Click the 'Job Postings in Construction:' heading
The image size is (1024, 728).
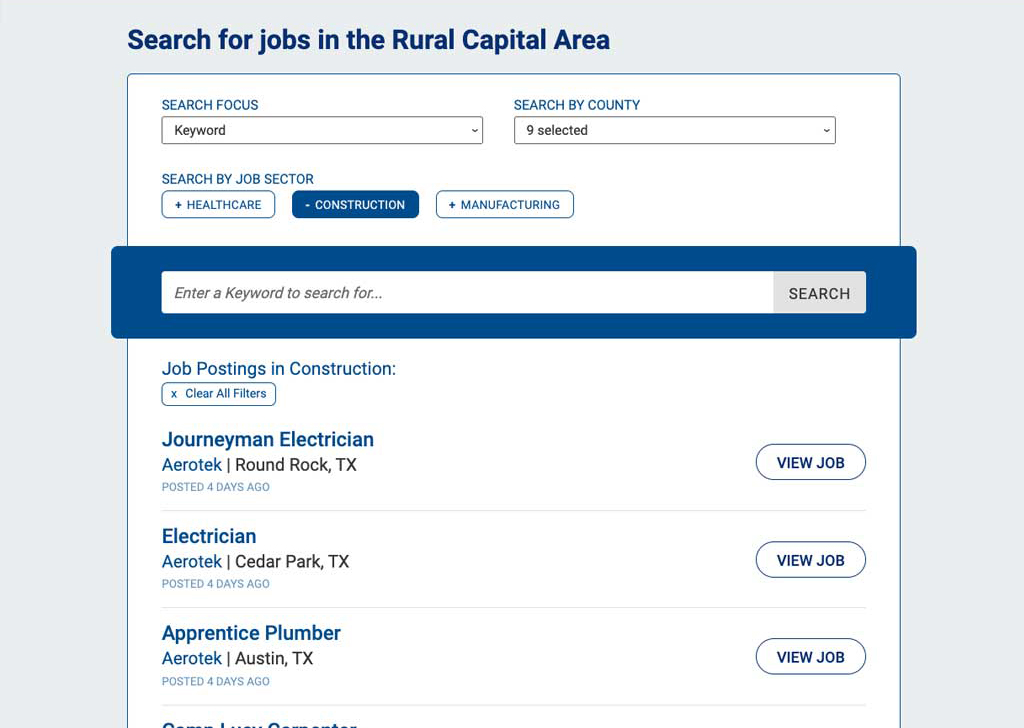tap(279, 369)
